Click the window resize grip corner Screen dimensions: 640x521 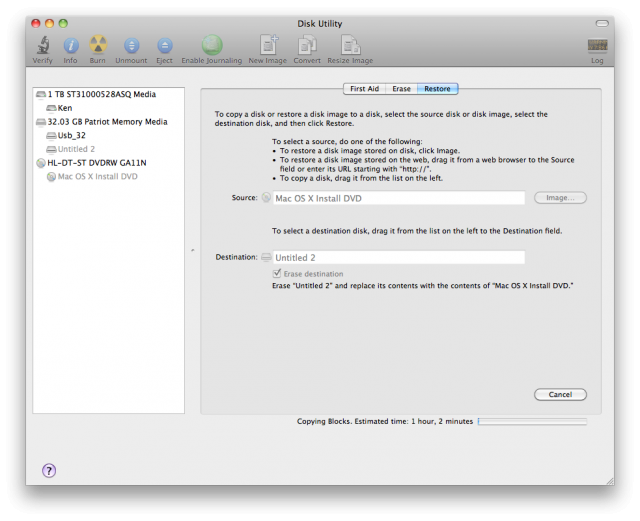coord(610,481)
